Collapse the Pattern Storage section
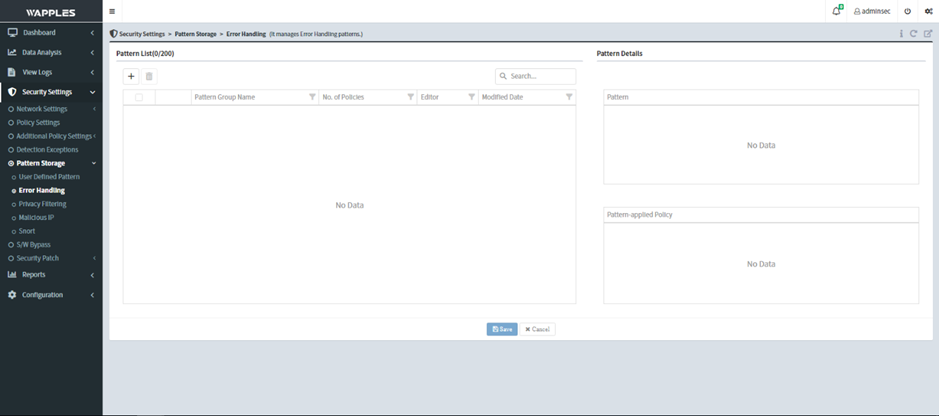This screenshot has height=416, width=939. [x=52, y=163]
